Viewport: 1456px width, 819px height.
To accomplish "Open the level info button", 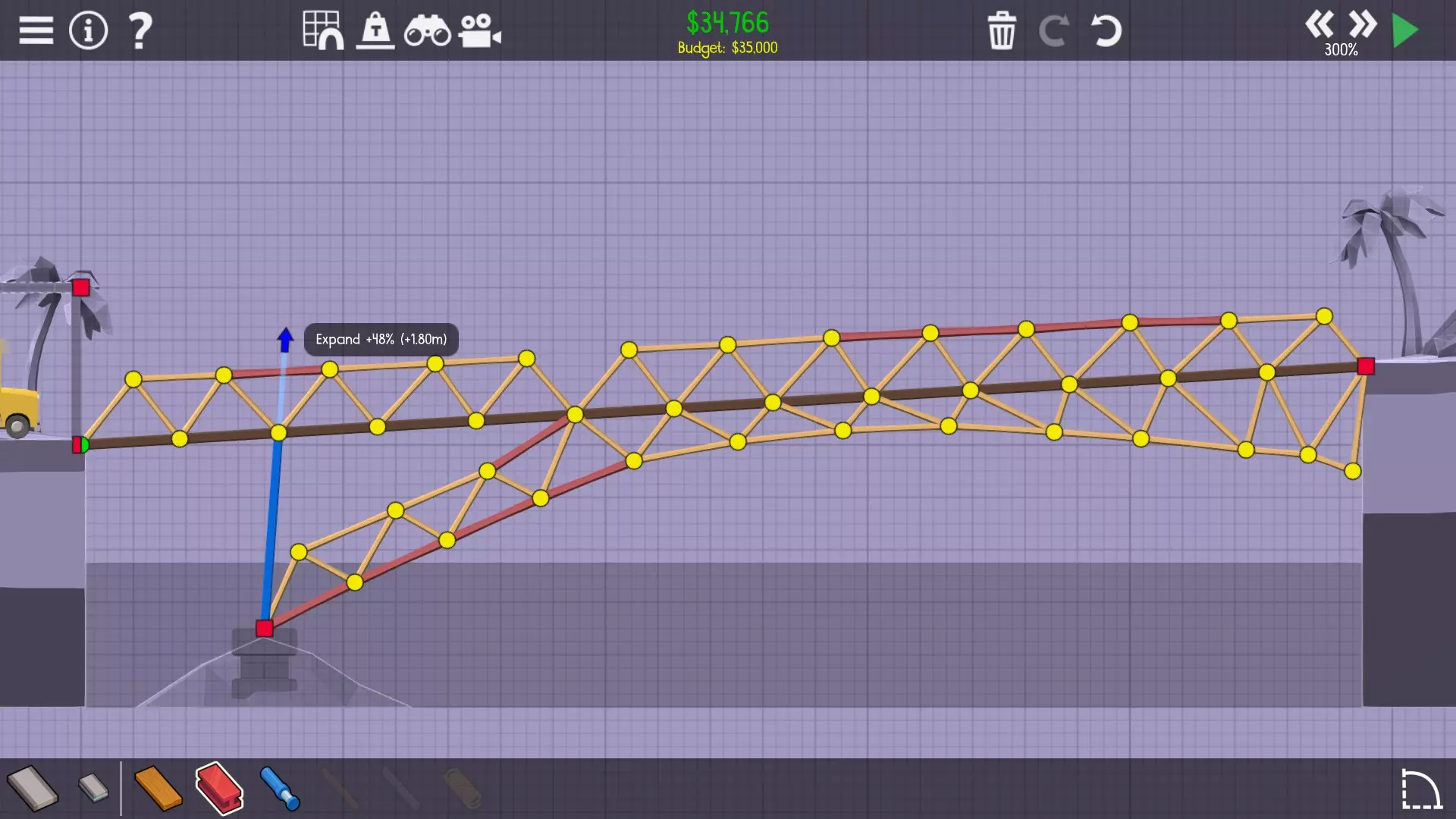I will click(x=88, y=31).
